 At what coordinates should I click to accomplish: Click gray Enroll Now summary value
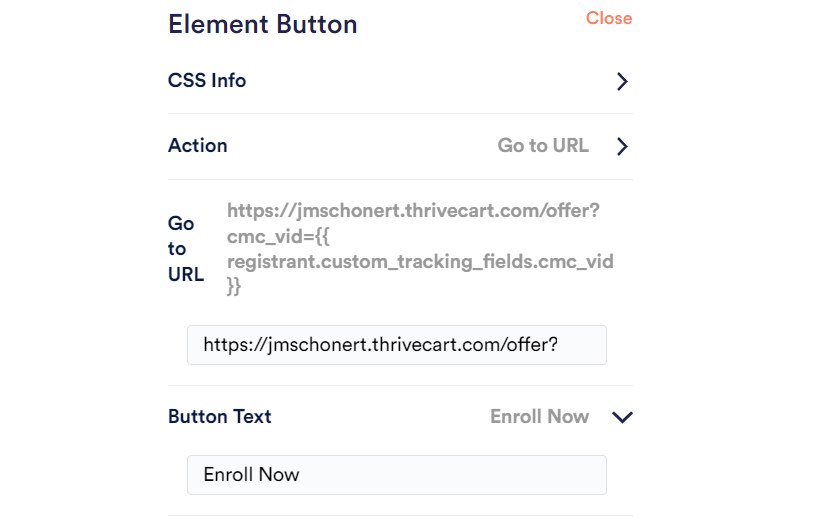pyautogui.click(x=539, y=417)
